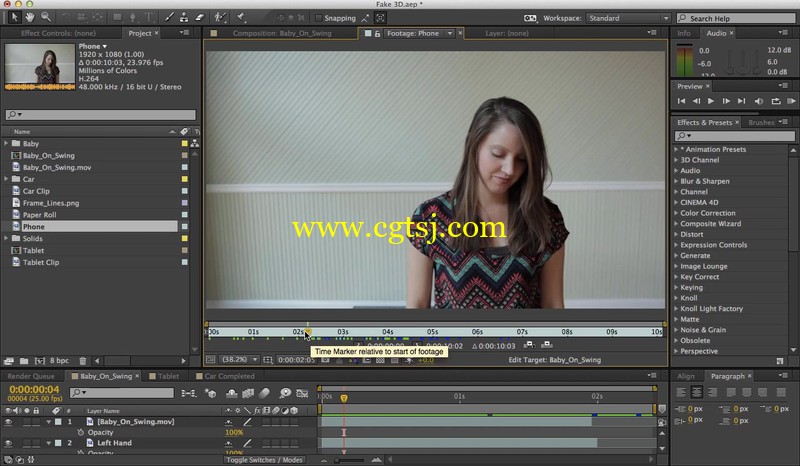Select the Roto Brush tool
The width and height of the screenshot is (800, 466).
pyautogui.click(x=219, y=17)
